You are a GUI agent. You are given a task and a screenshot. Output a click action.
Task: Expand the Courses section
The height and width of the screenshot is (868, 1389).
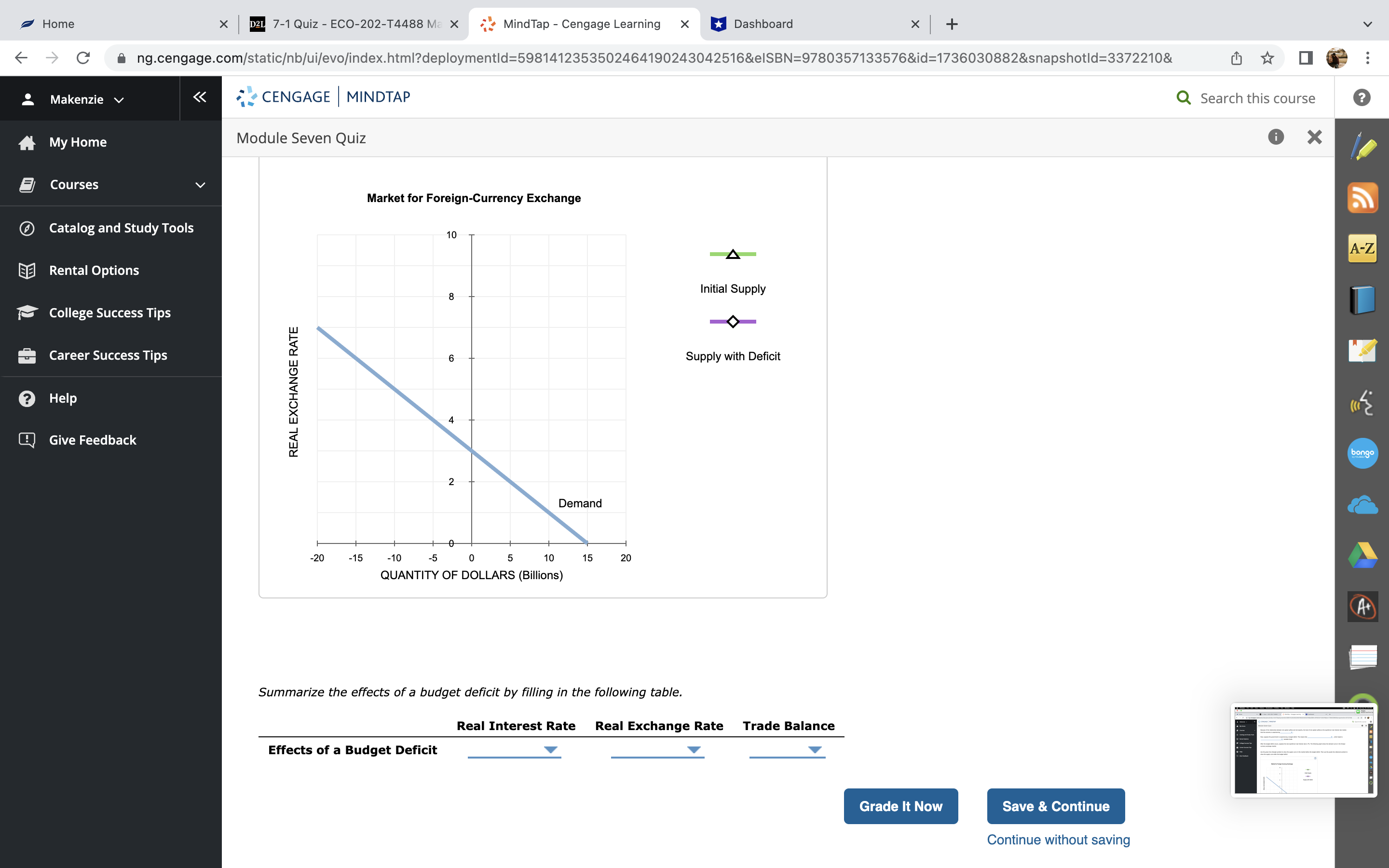tap(199, 184)
